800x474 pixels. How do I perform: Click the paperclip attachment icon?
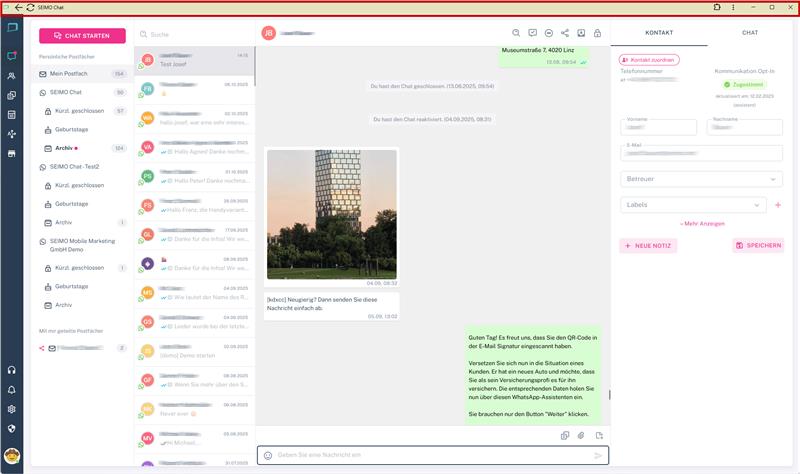click(581, 435)
